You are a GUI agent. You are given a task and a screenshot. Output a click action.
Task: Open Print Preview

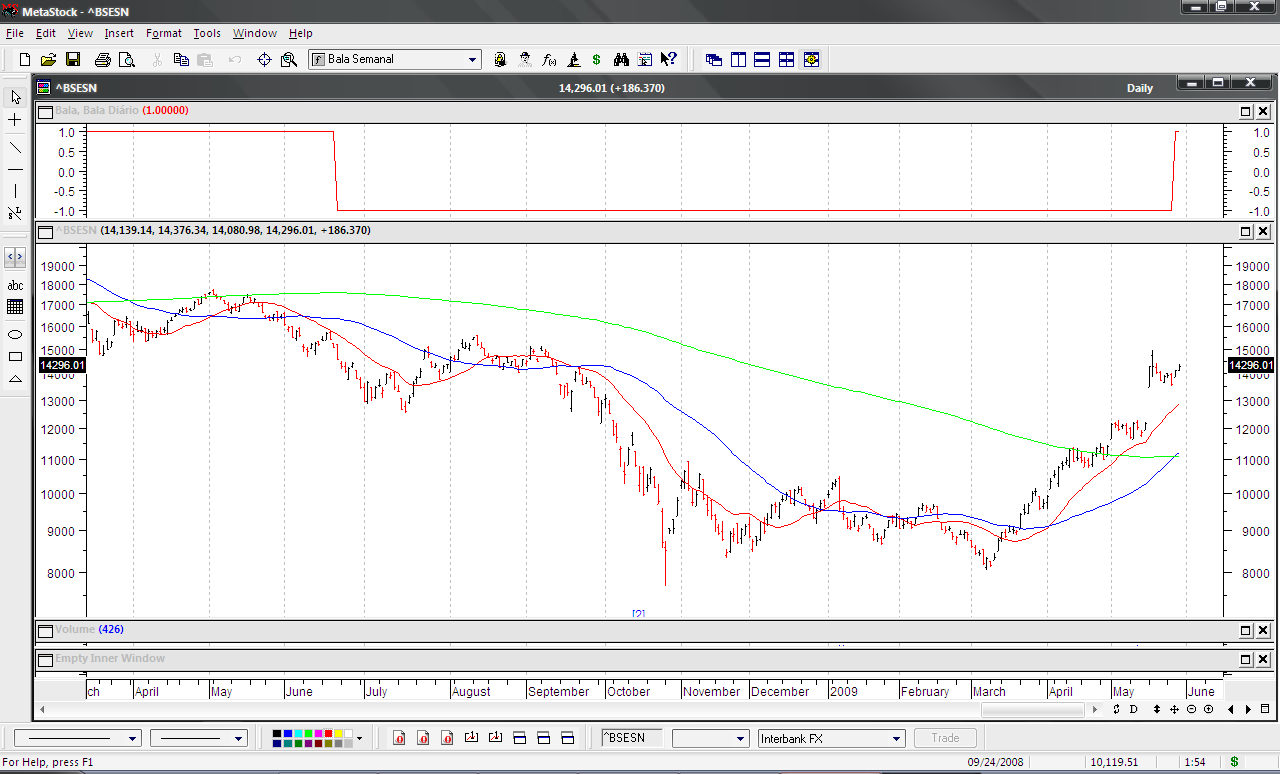click(127, 60)
